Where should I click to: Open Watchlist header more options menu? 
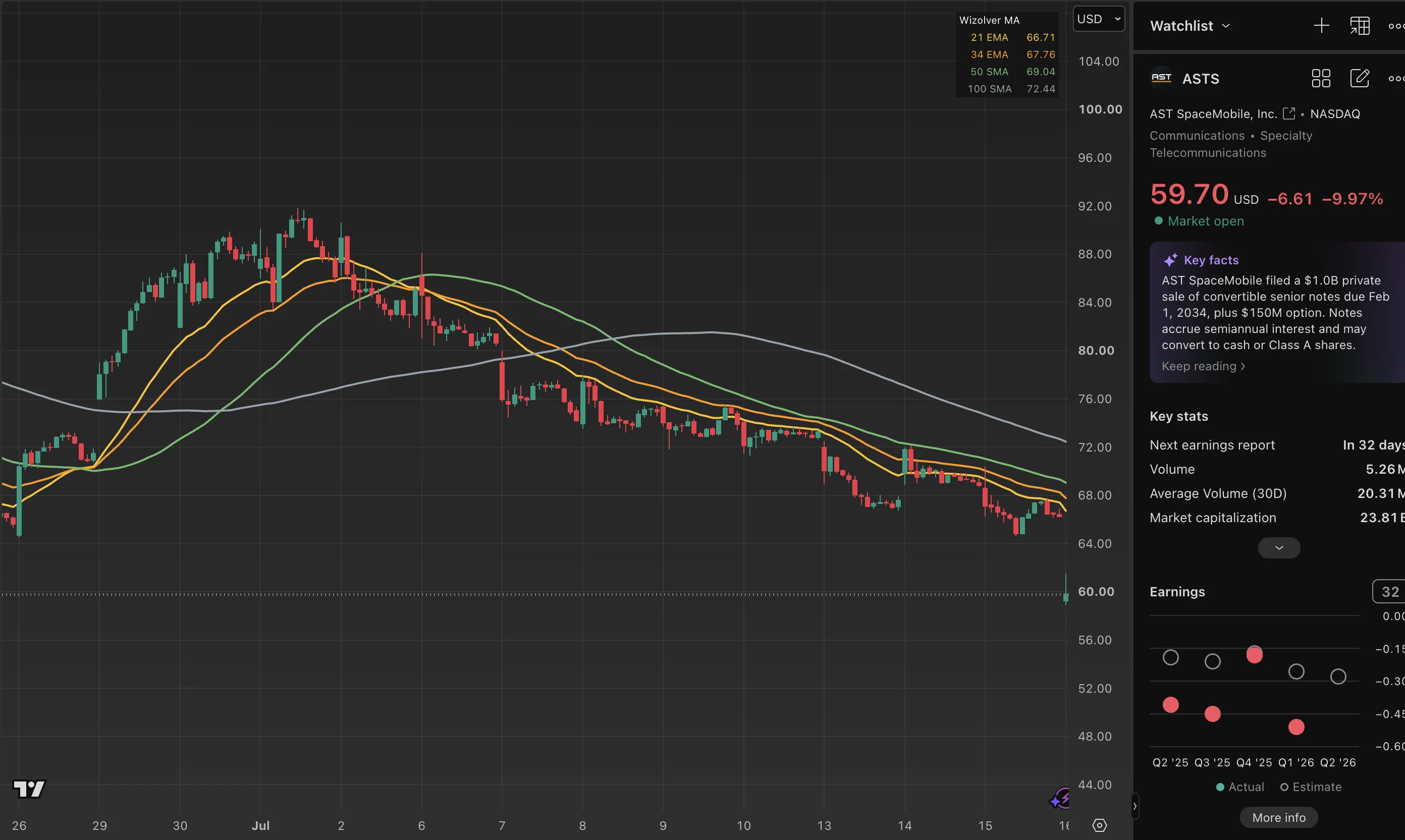(1396, 25)
